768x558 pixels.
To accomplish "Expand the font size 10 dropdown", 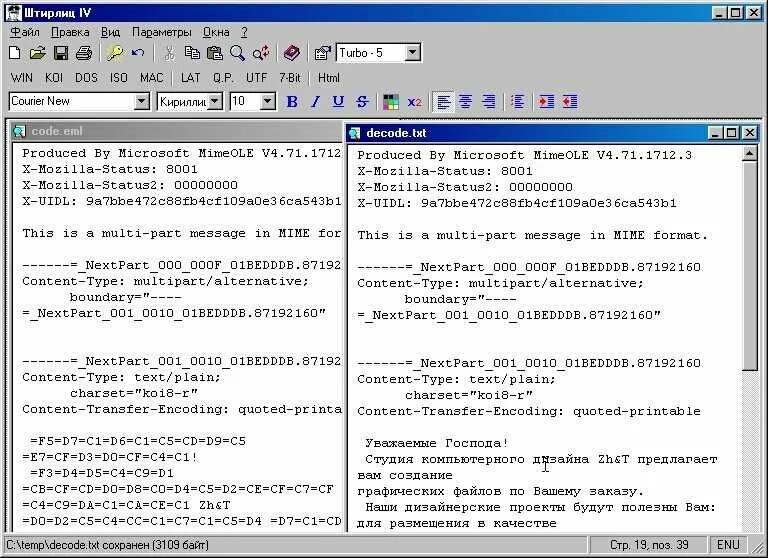I will [x=267, y=101].
